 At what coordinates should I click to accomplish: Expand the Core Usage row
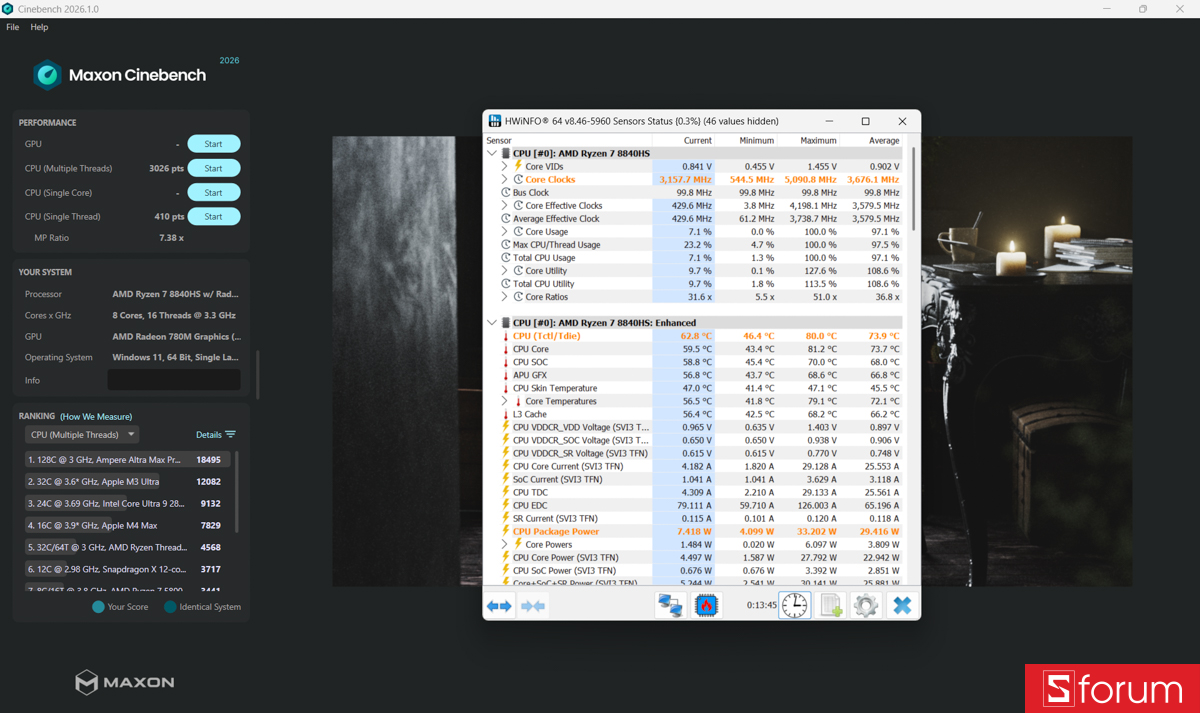(x=506, y=231)
